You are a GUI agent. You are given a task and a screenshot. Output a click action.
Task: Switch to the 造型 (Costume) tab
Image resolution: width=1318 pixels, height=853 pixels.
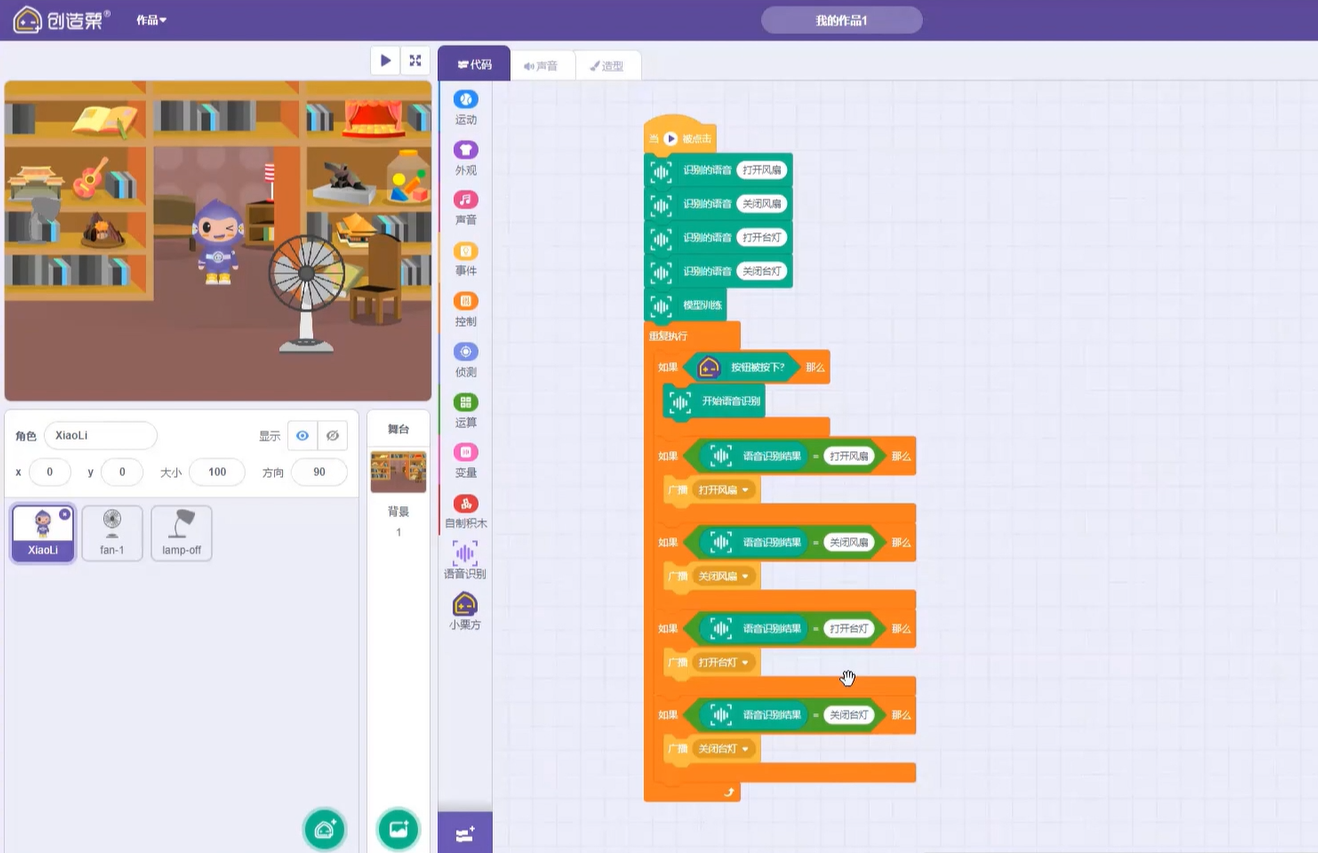point(607,66)
